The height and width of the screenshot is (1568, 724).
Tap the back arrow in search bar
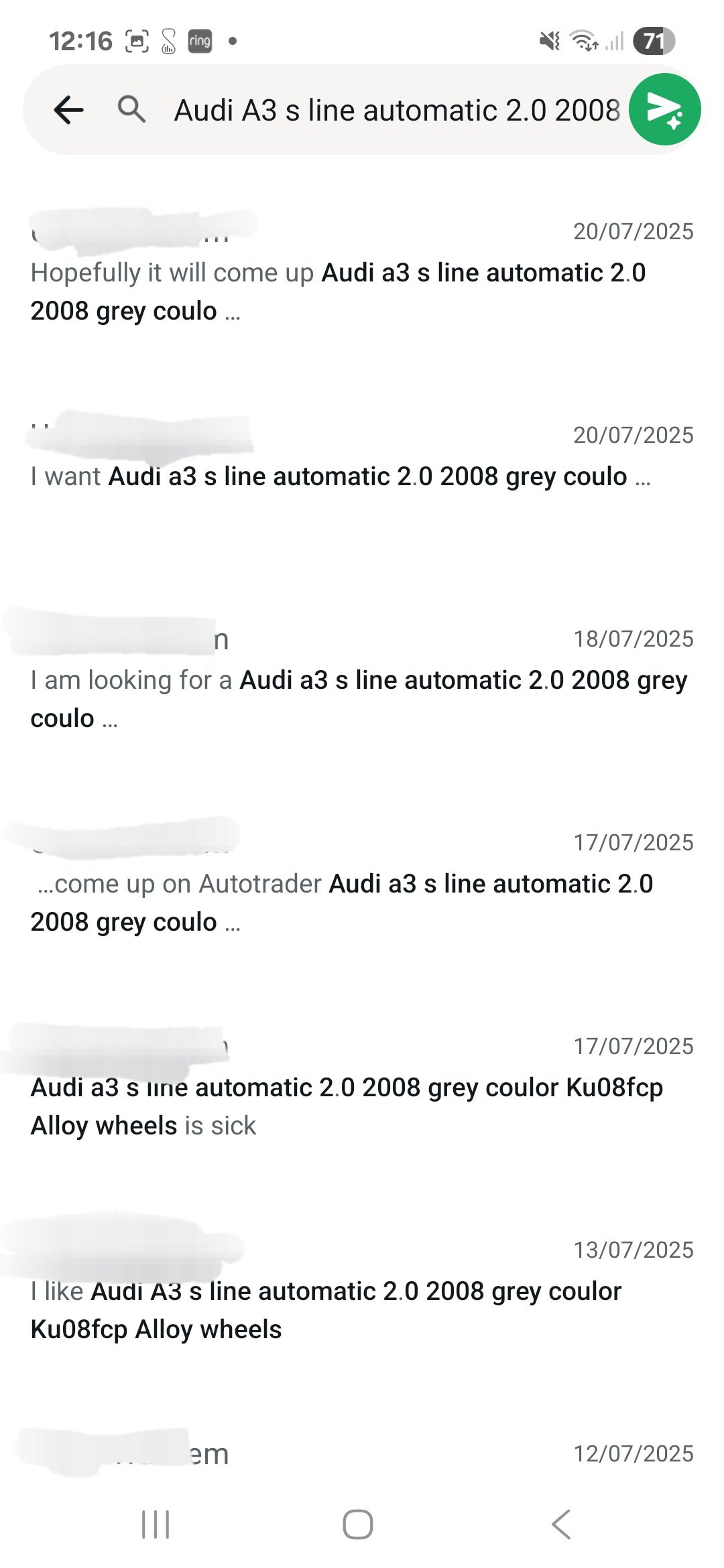coord(68,110)
